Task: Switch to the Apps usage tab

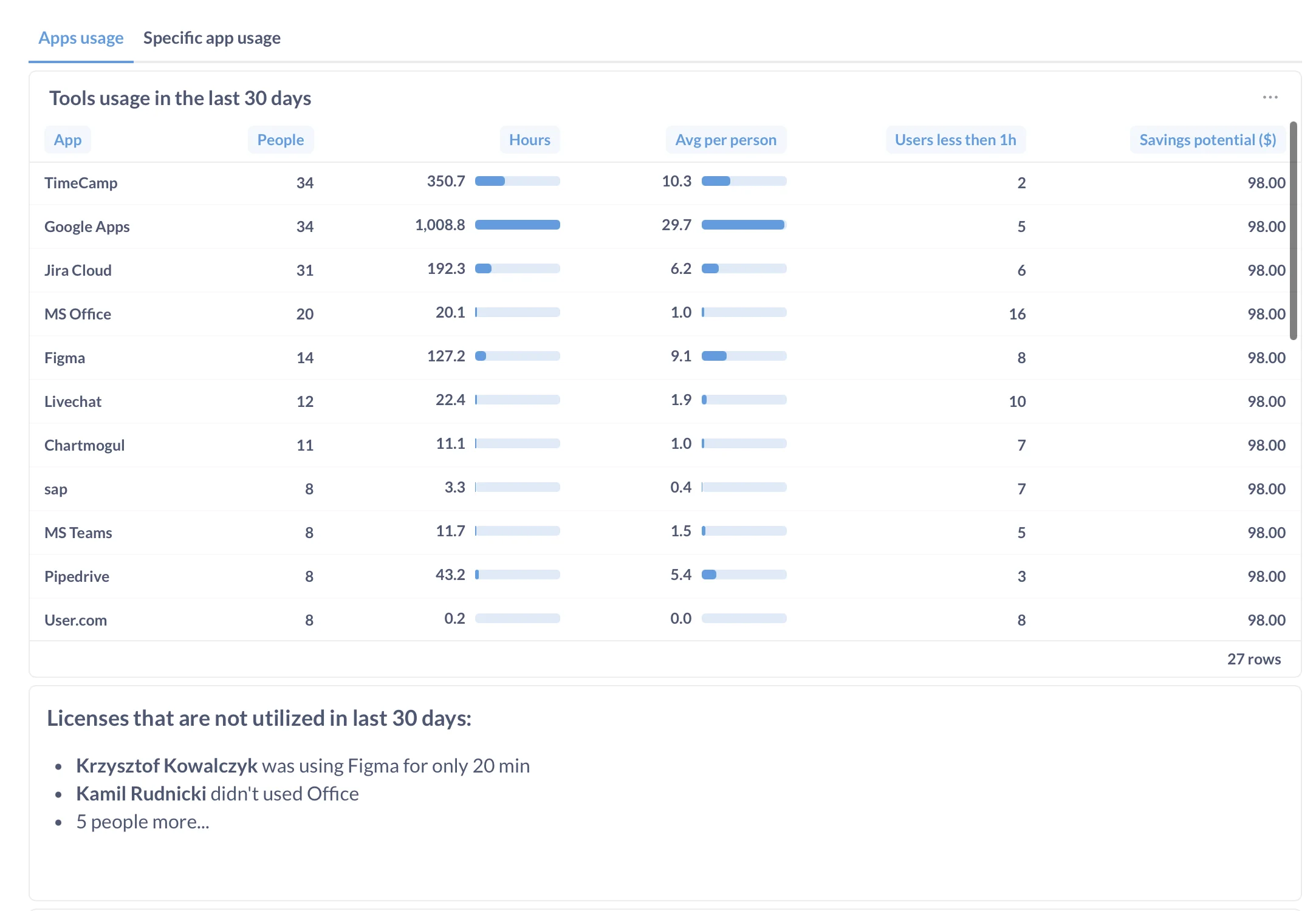Action: (x=81, y=38)
